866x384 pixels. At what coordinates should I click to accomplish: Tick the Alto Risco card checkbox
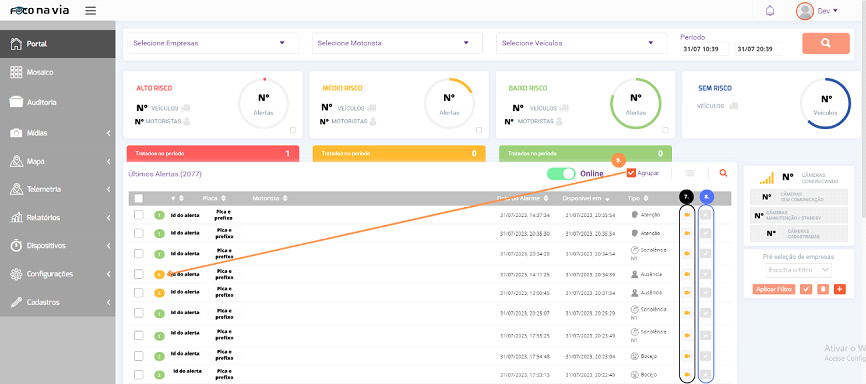tap(293, 130)
